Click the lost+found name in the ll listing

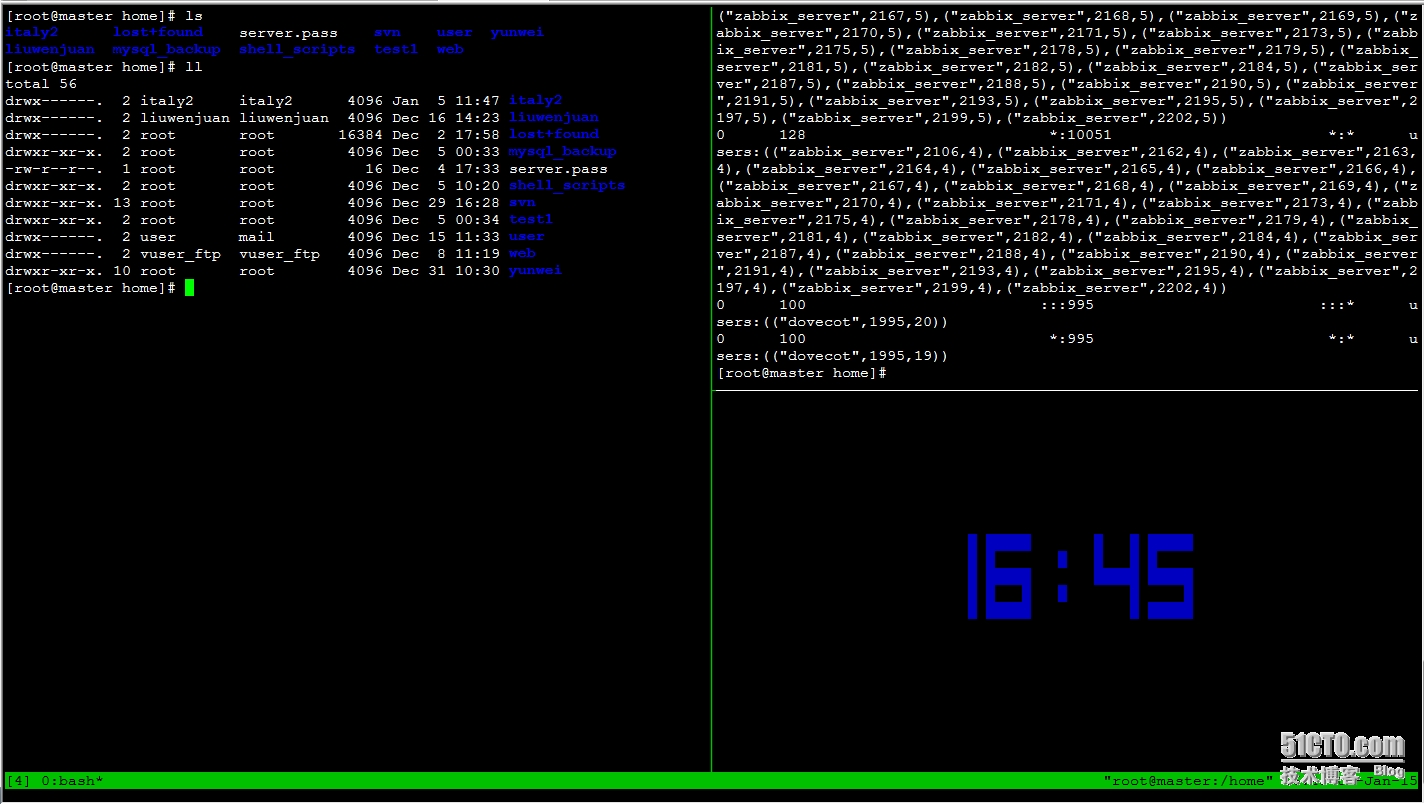tap(553, 134)
